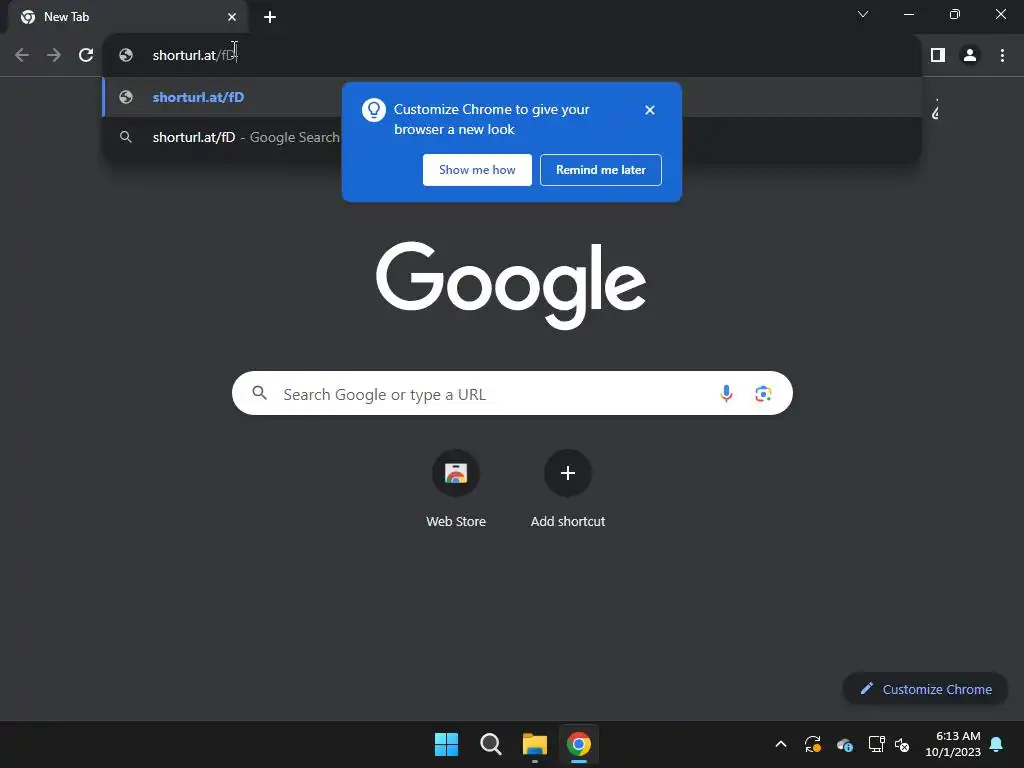The width and height of the screenshot is (1024, 768).
Task: Click the Chrome taskbar icon
Action: 579,744
